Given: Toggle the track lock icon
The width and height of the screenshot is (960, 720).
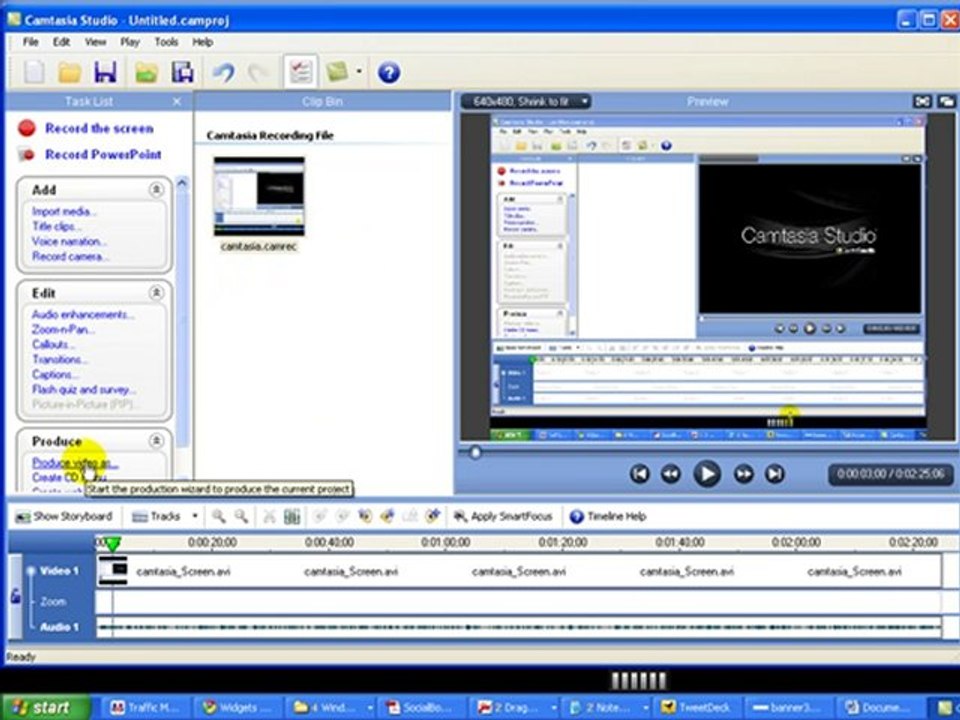Looking at the screenshot, I should tap(15, 596).
